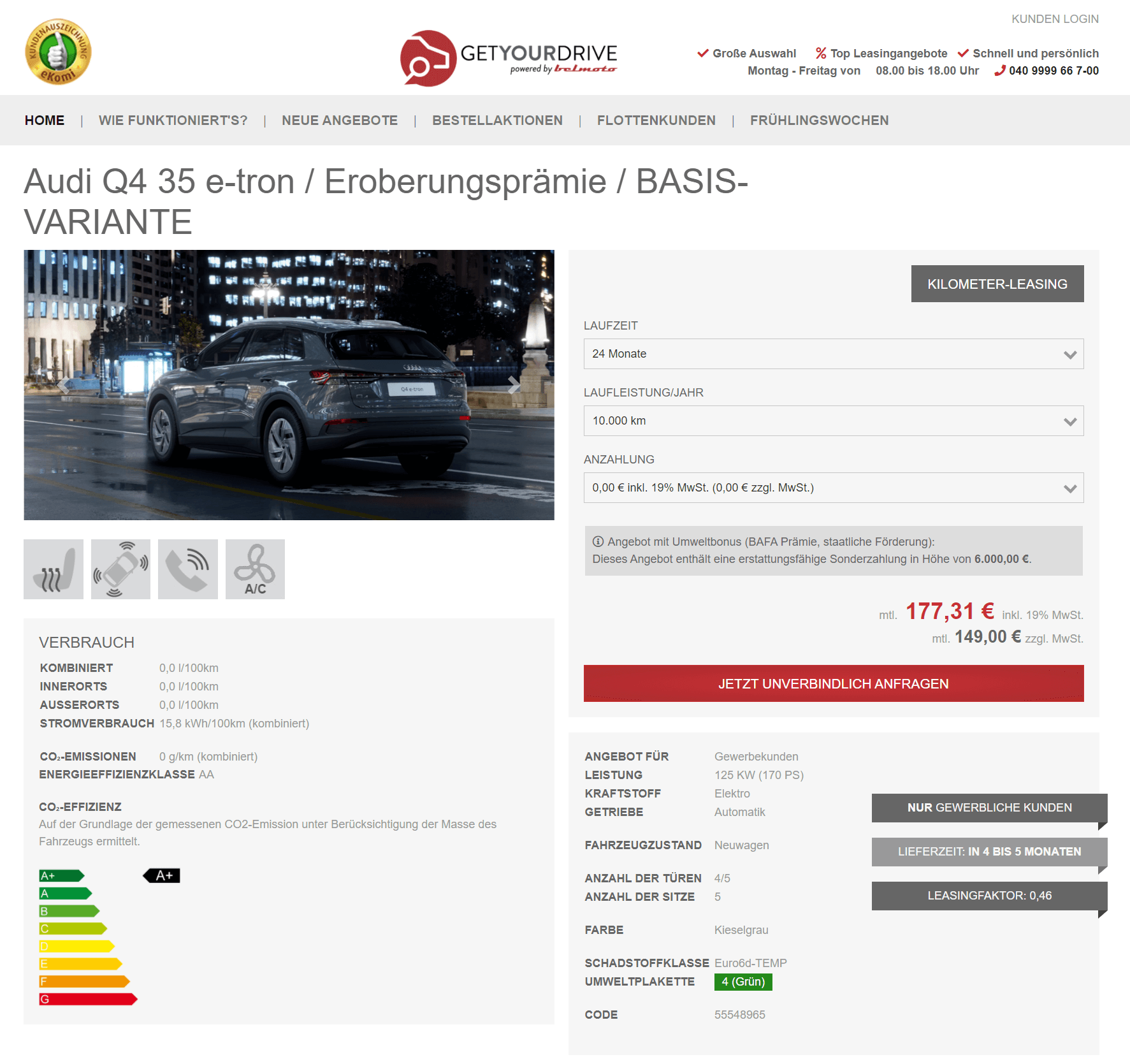Show previous car image with left arrow
Screen dimensions: 1130x1064
pyautogui.click(x=63, y=385)
